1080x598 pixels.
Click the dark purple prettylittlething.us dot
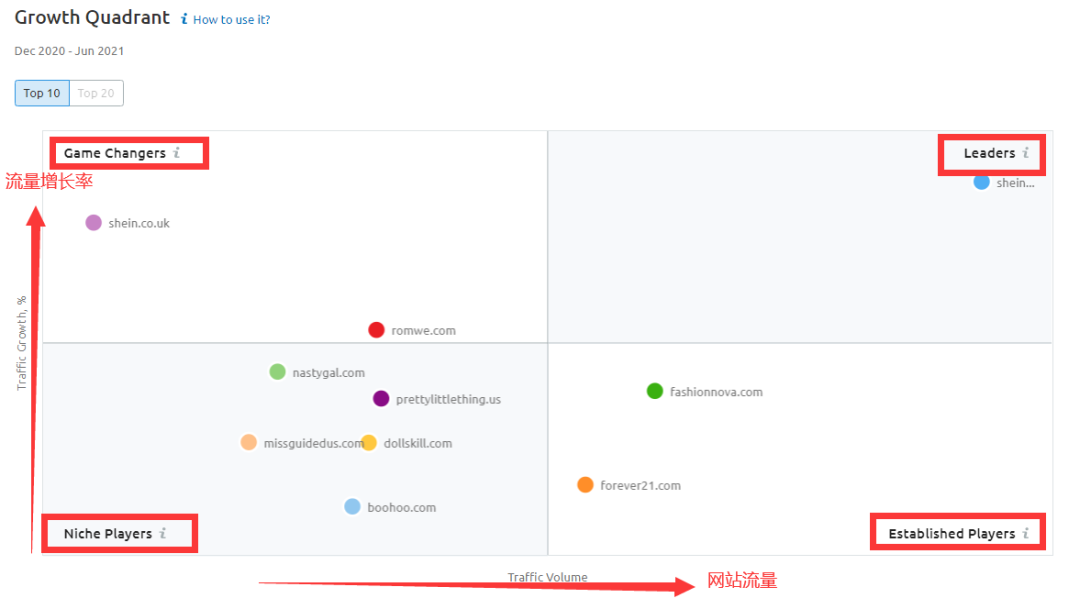(x=381, y=399)
